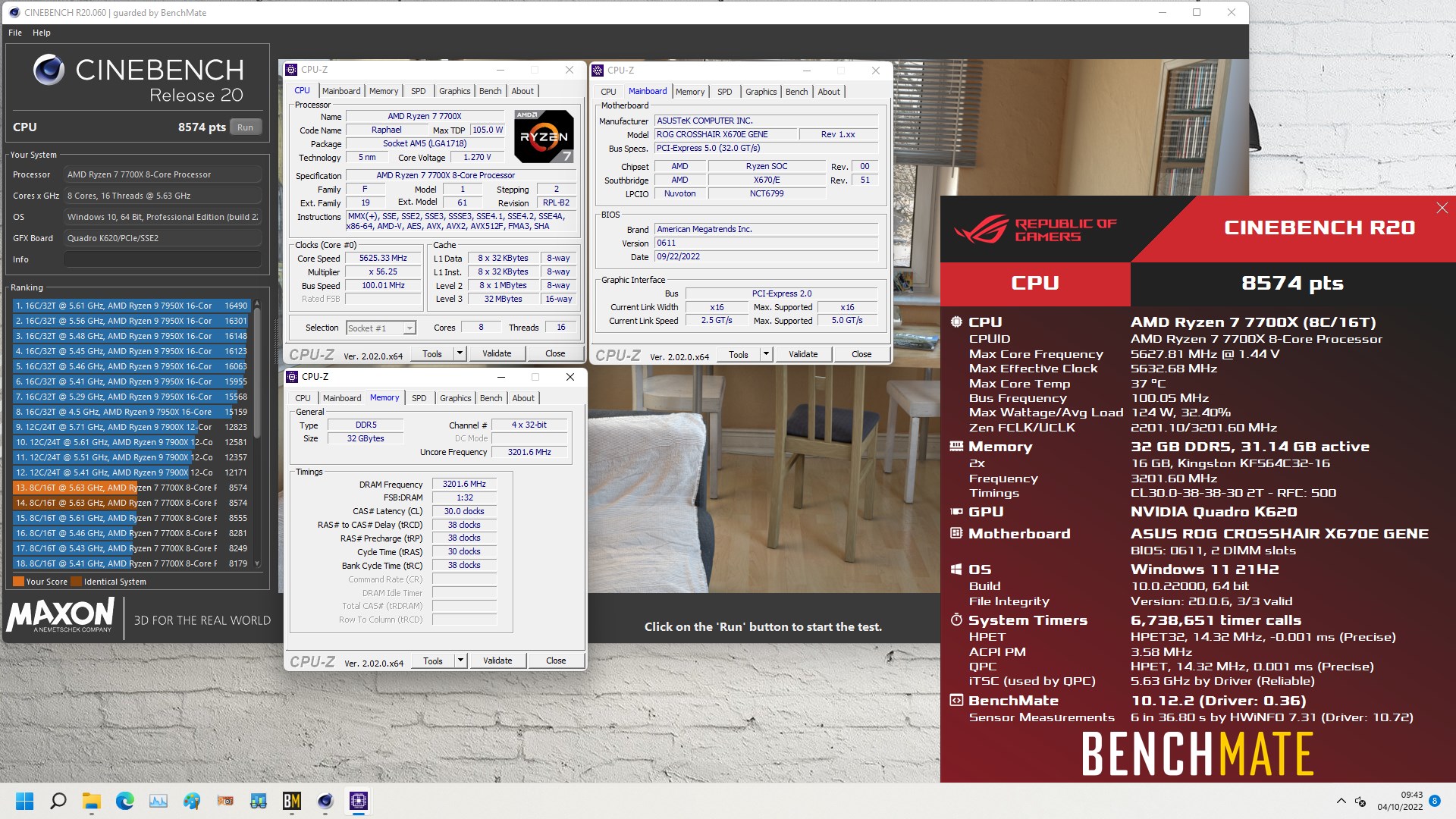Select ranking row 13 scoring 8574
The height and width of the screenshot is (819, 1456).
tap(131, 488)
